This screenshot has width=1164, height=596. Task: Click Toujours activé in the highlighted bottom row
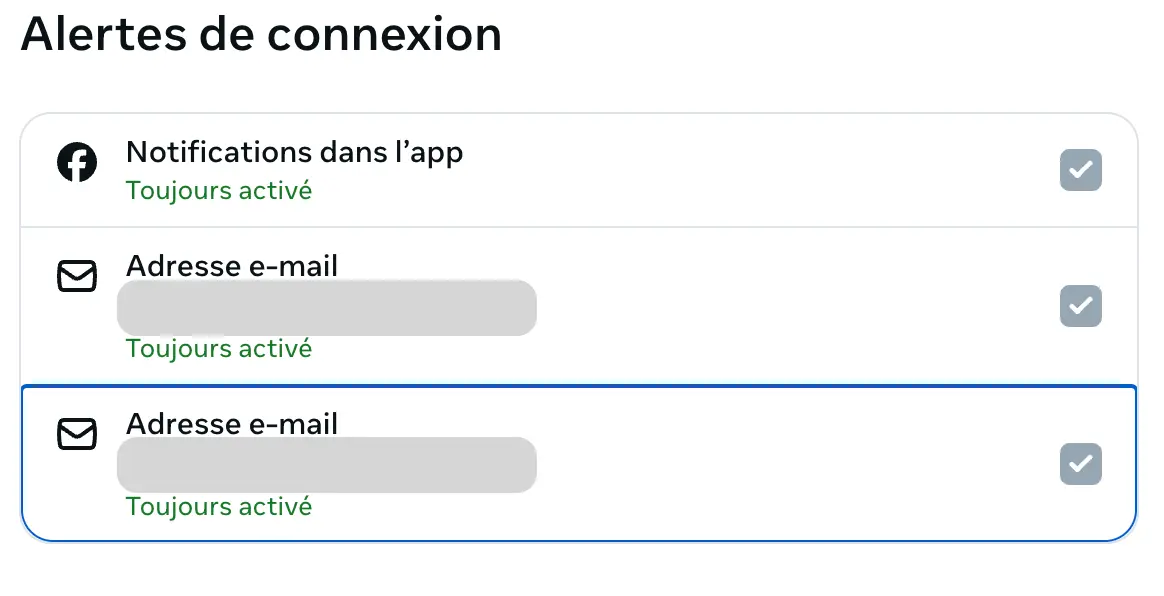click(219, 506)
